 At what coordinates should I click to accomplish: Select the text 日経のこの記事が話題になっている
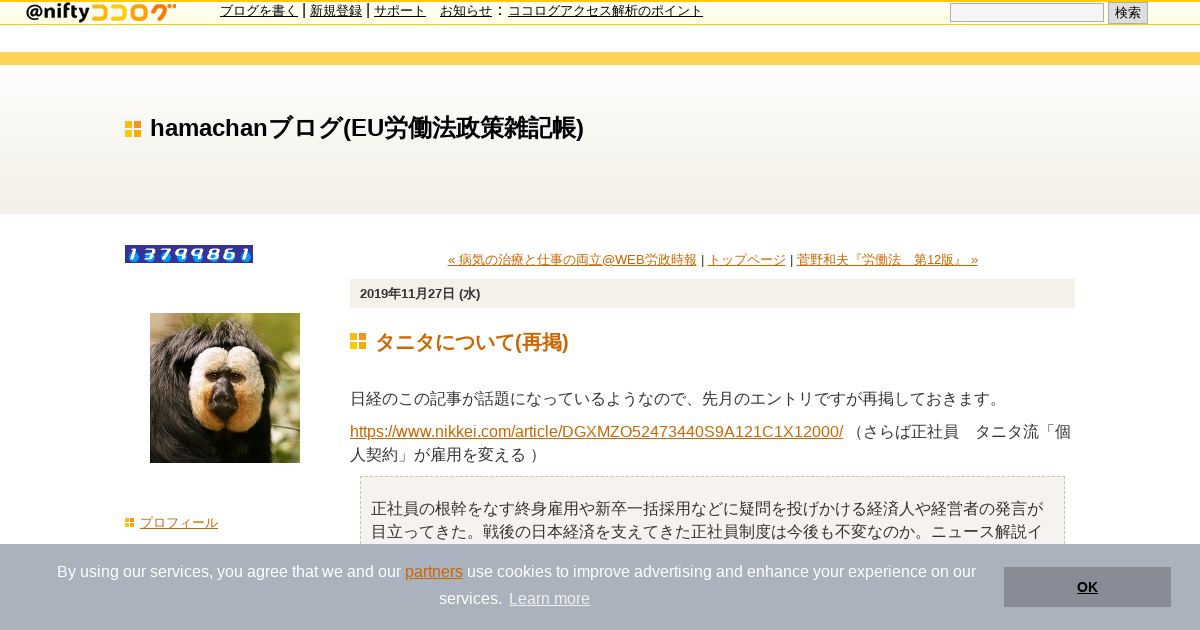coord(478,399)
